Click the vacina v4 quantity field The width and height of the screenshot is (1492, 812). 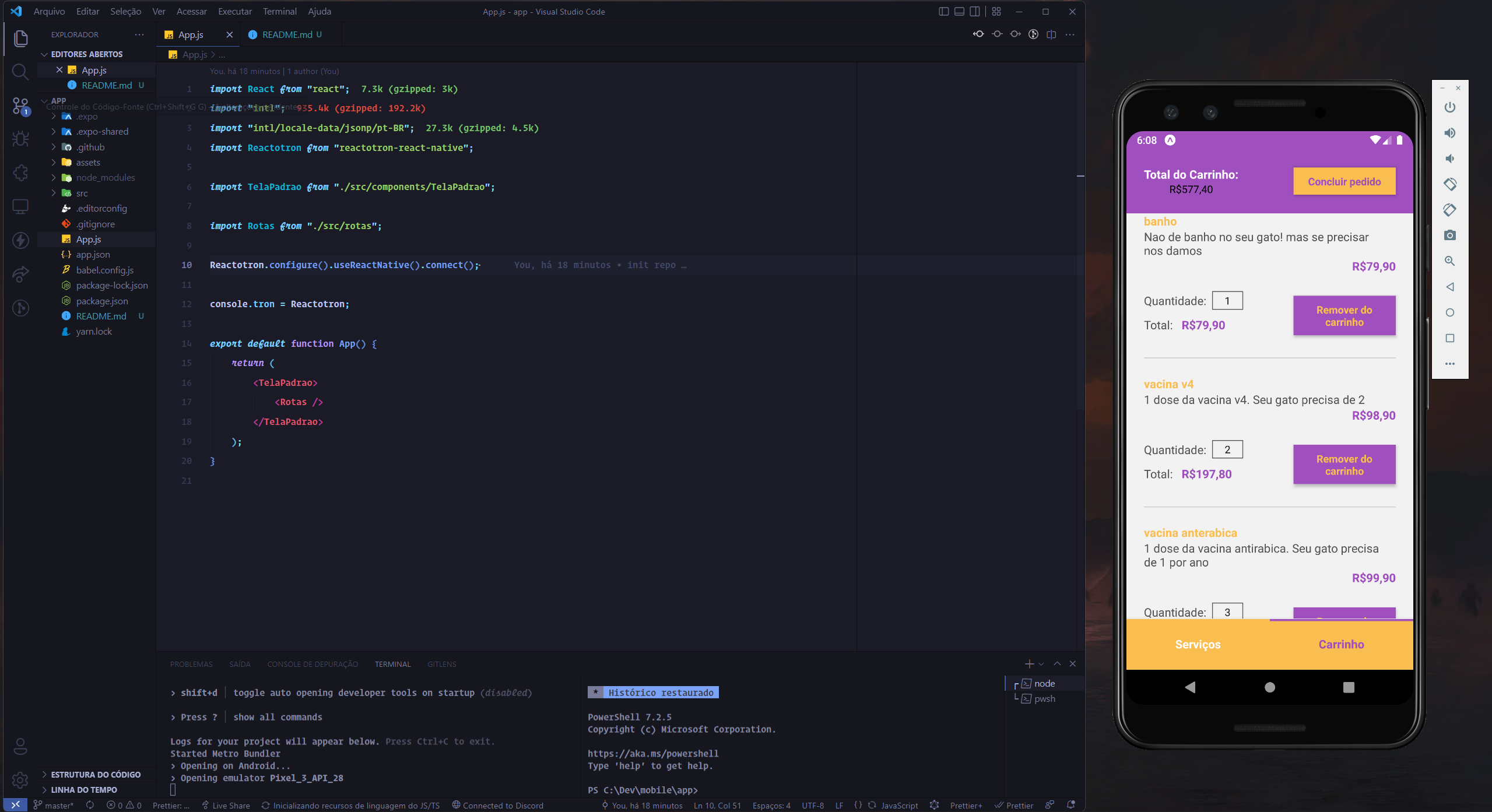[1227, 449]
